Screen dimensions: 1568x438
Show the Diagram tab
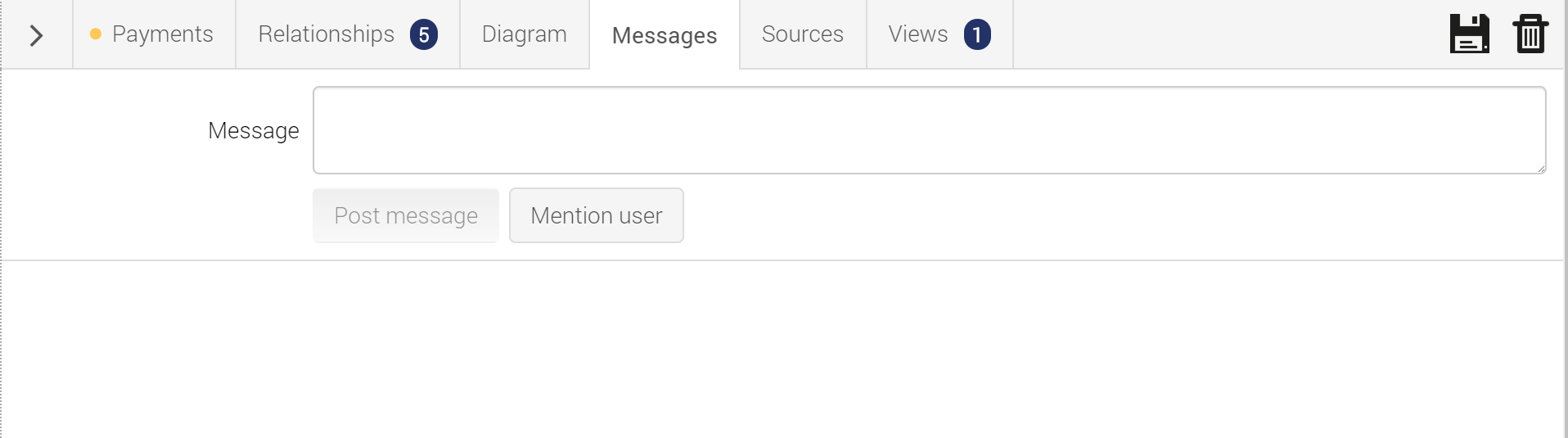525,34
